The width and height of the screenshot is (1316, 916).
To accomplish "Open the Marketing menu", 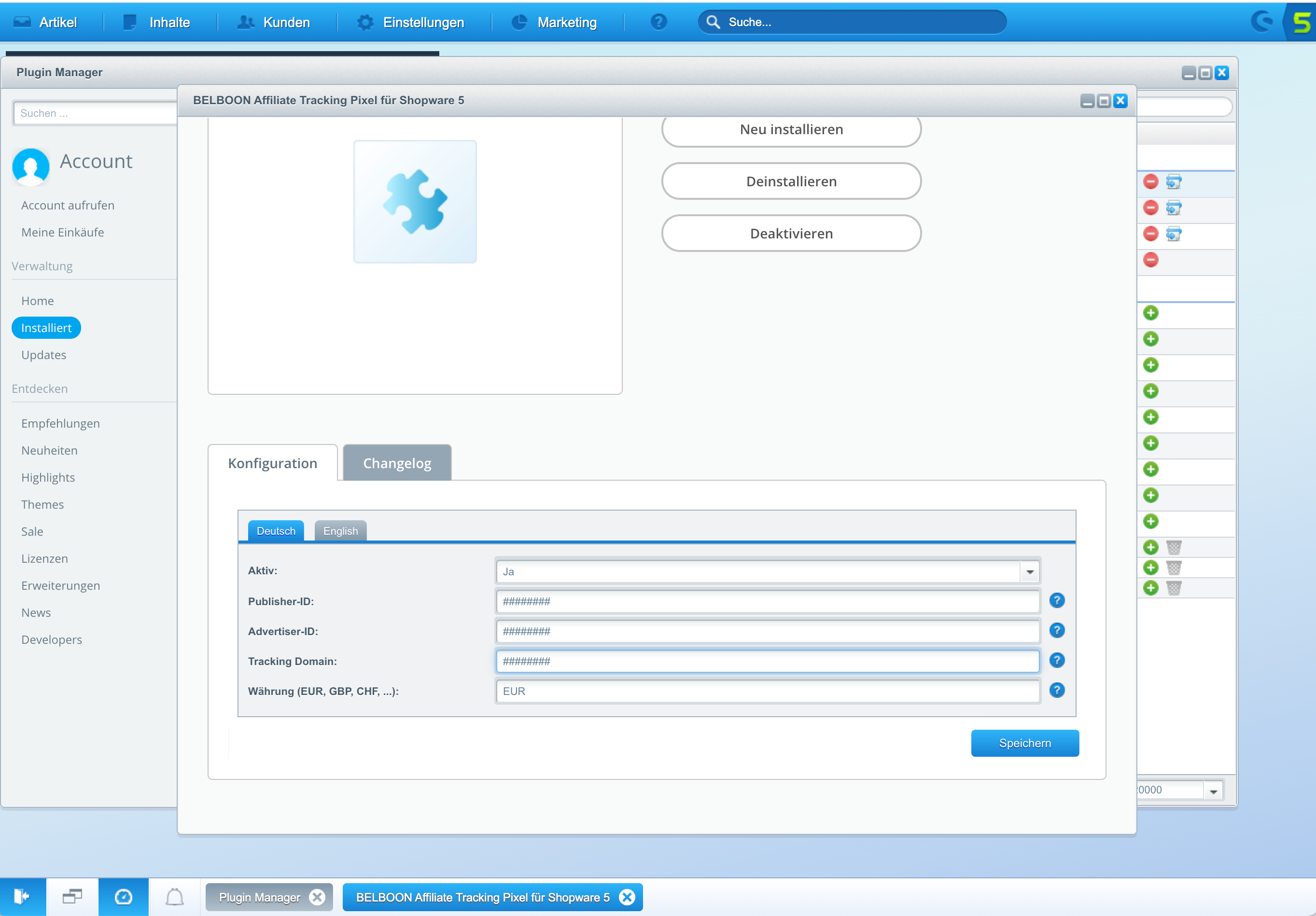I will tap(554, 22).
